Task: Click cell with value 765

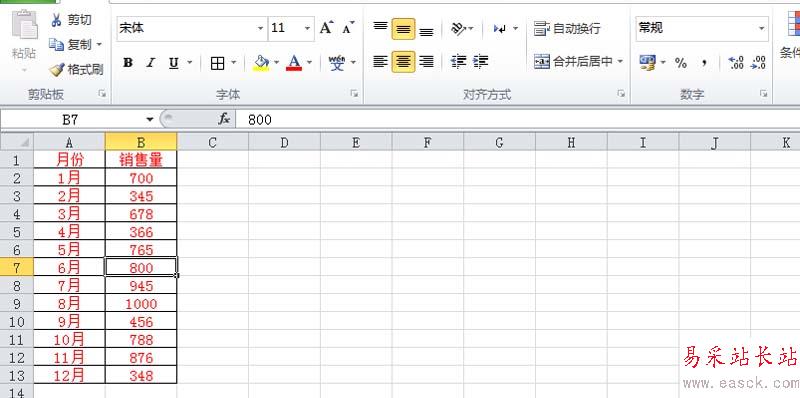Action: [x=141, y=250]
